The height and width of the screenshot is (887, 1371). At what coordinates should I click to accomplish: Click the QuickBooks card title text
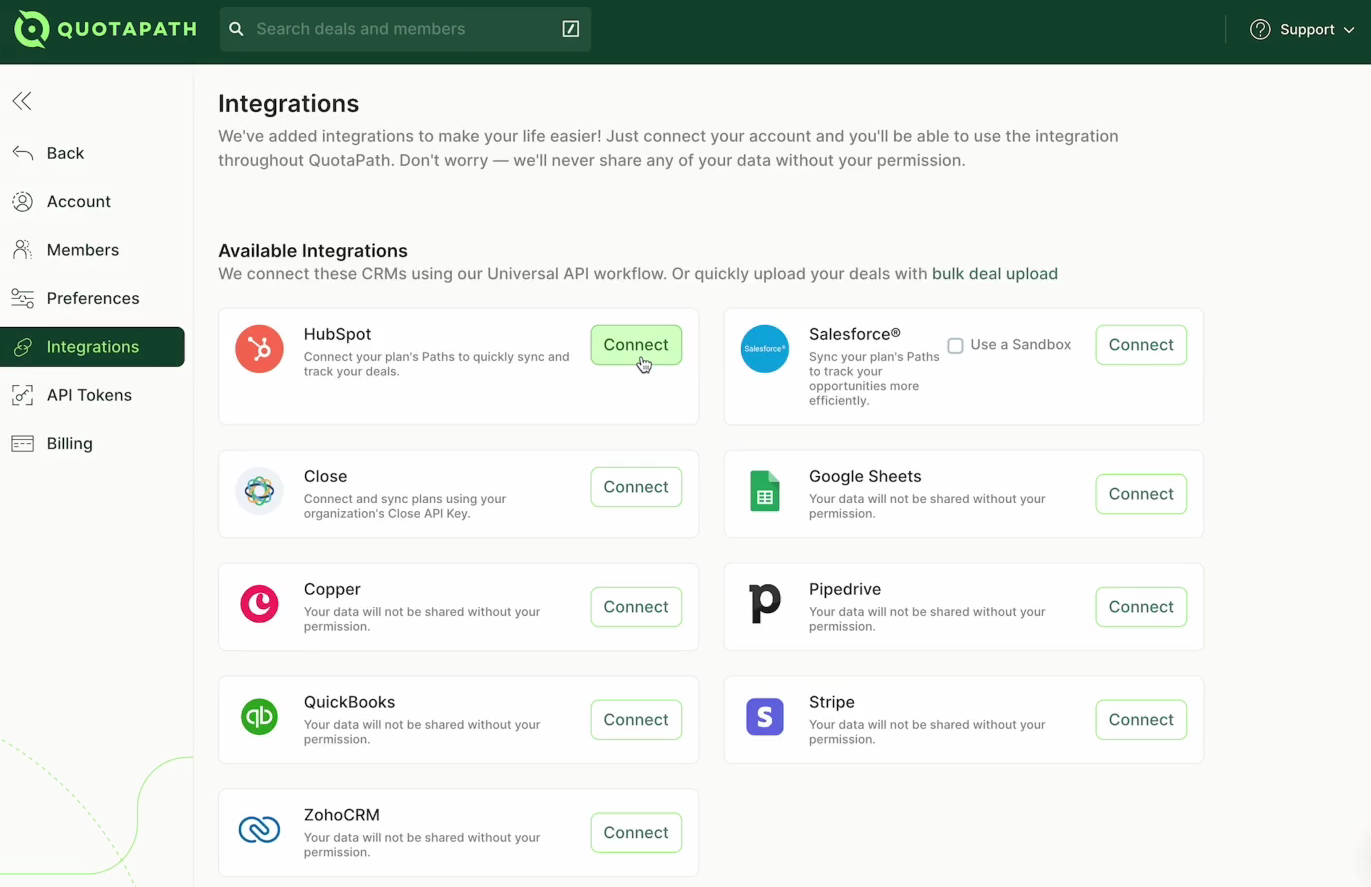tap(349, 703)
